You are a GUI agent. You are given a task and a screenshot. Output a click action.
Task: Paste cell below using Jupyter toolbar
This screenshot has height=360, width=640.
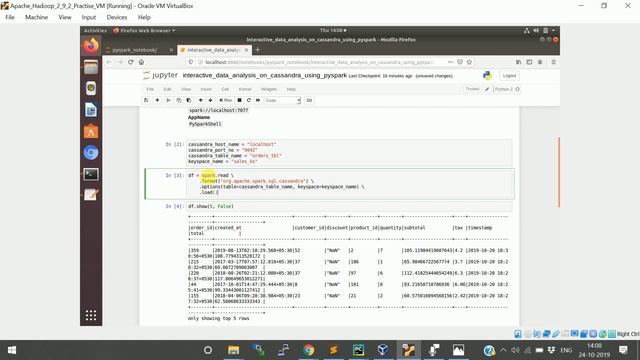189,100
